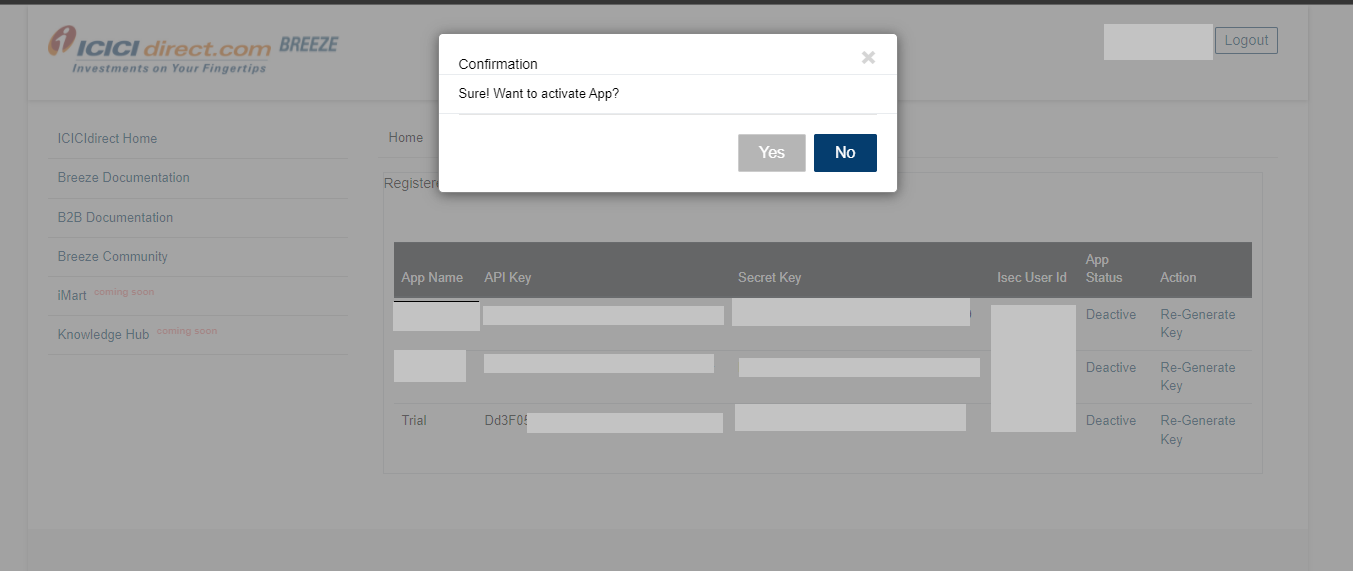Click the App Status column header
The image size is (1353, 571).
point(1104,268)
